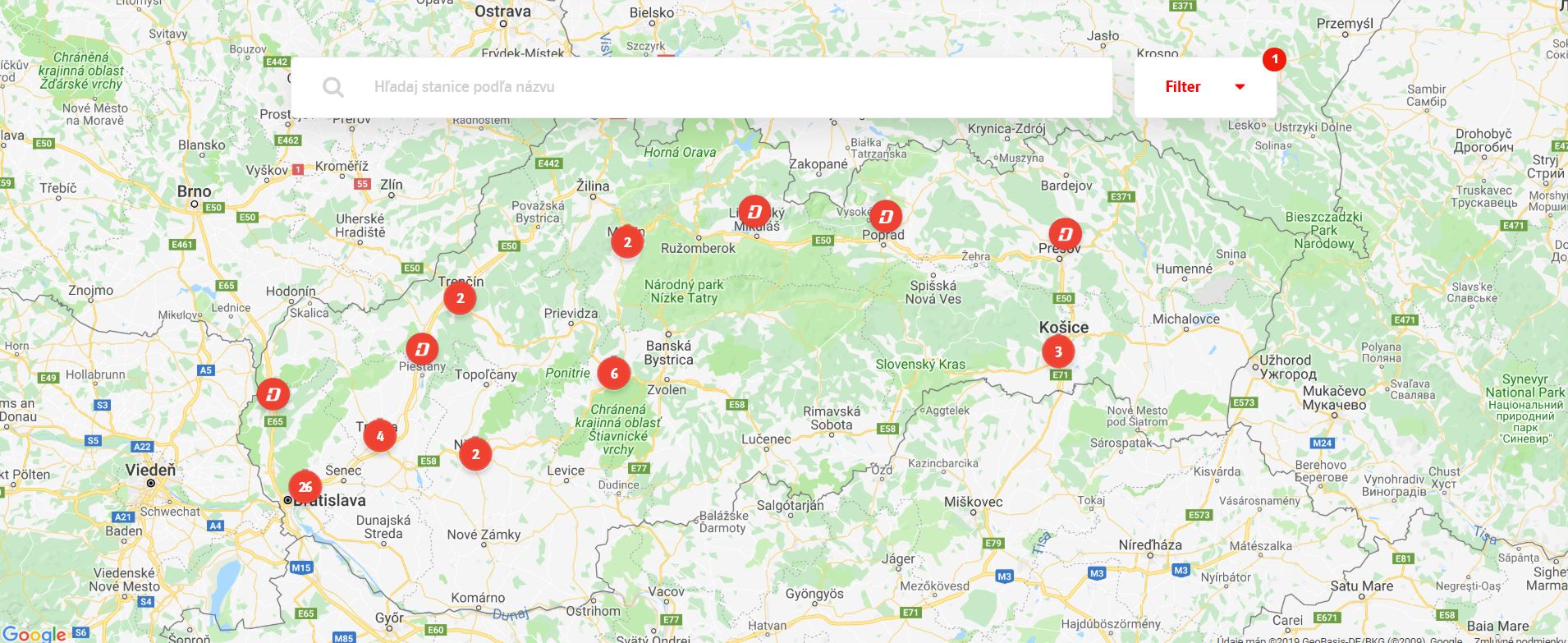Click the Zvolen town label
The width and height of the screenshot is (1568, 643).
click(x=667, y=389)
